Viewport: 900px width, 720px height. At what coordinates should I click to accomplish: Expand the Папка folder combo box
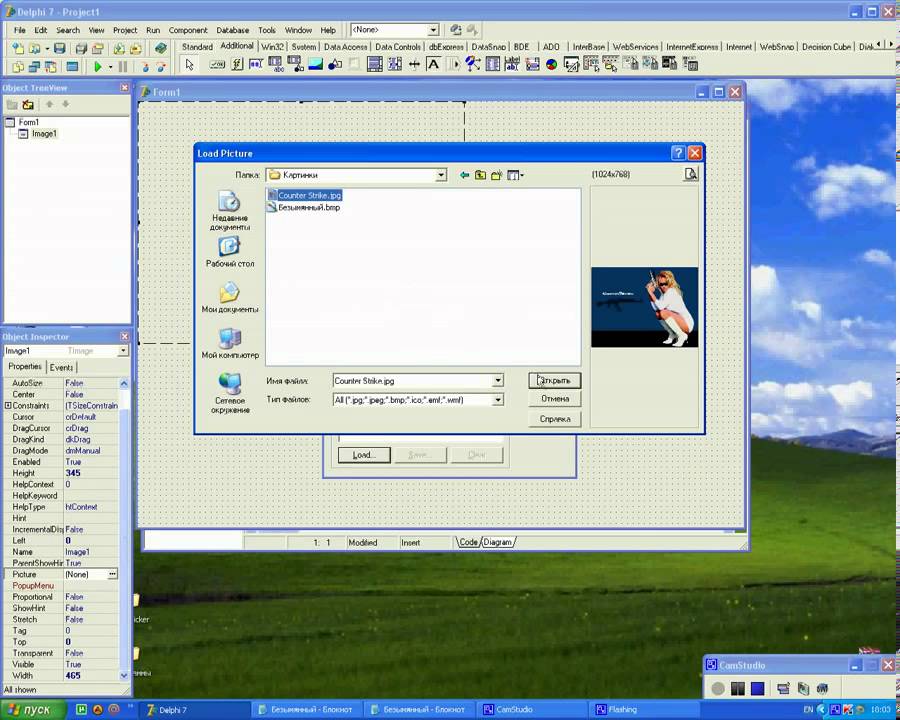tap(441, 175)
